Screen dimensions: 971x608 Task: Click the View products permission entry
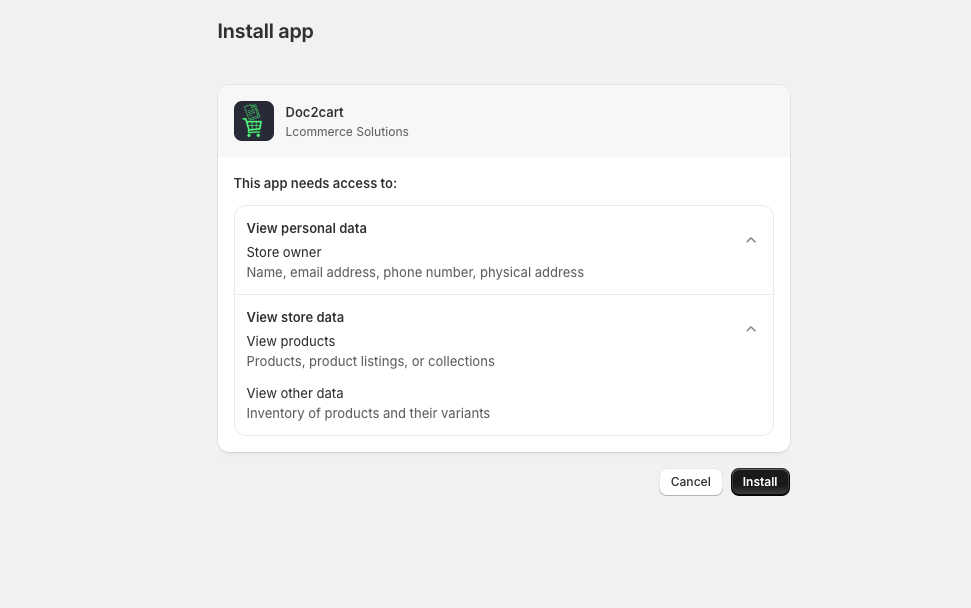[291, 341]
